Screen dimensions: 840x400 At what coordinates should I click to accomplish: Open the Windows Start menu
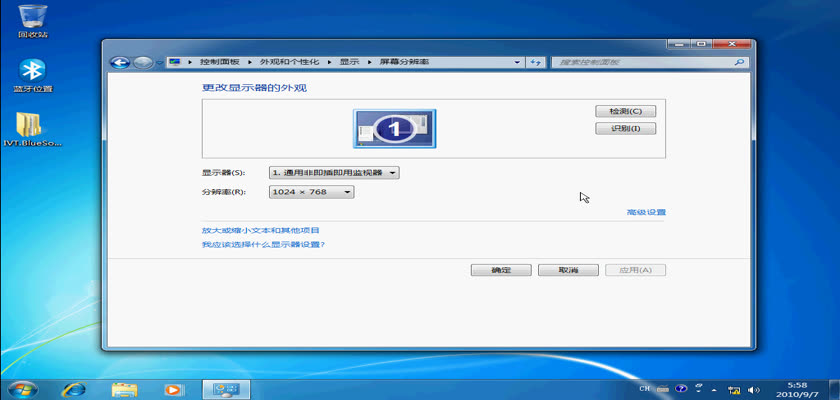[21, 388]
